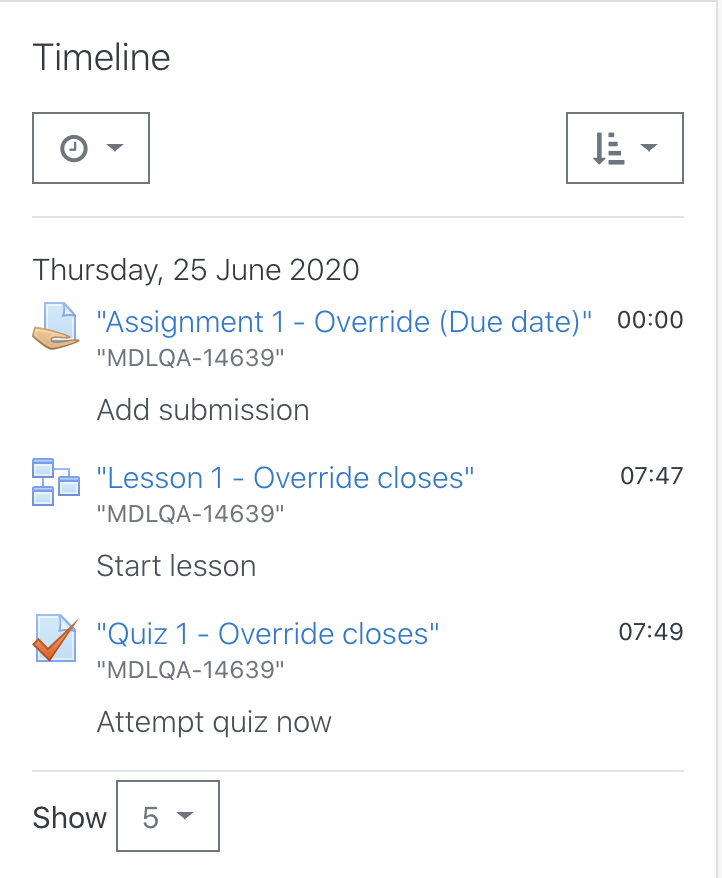
Task: Open "Lesson 1 - Override closes" link
Action: click(x=285, y=478)
